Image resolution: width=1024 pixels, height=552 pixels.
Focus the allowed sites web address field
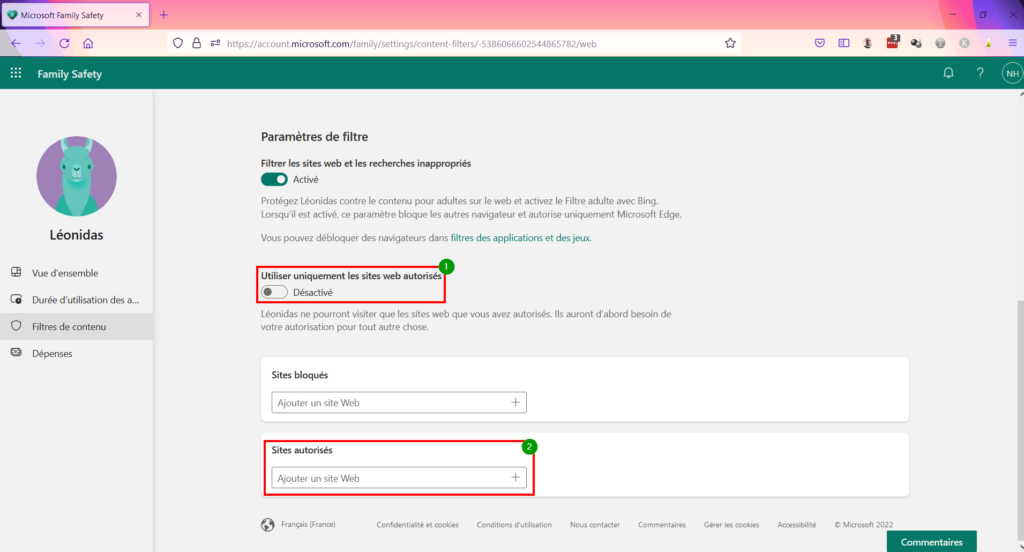[399, 478]
